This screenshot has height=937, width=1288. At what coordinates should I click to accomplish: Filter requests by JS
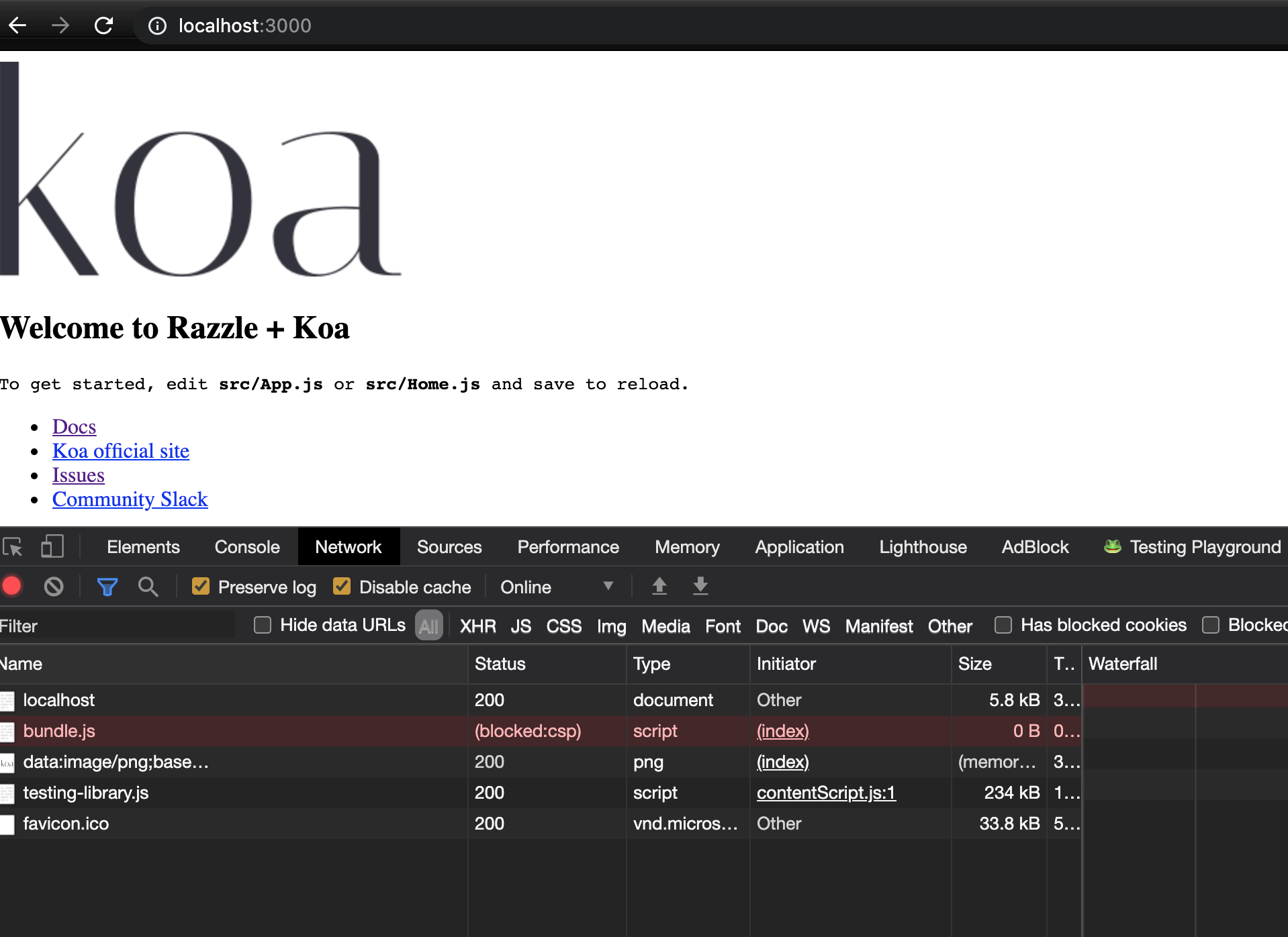521,626
